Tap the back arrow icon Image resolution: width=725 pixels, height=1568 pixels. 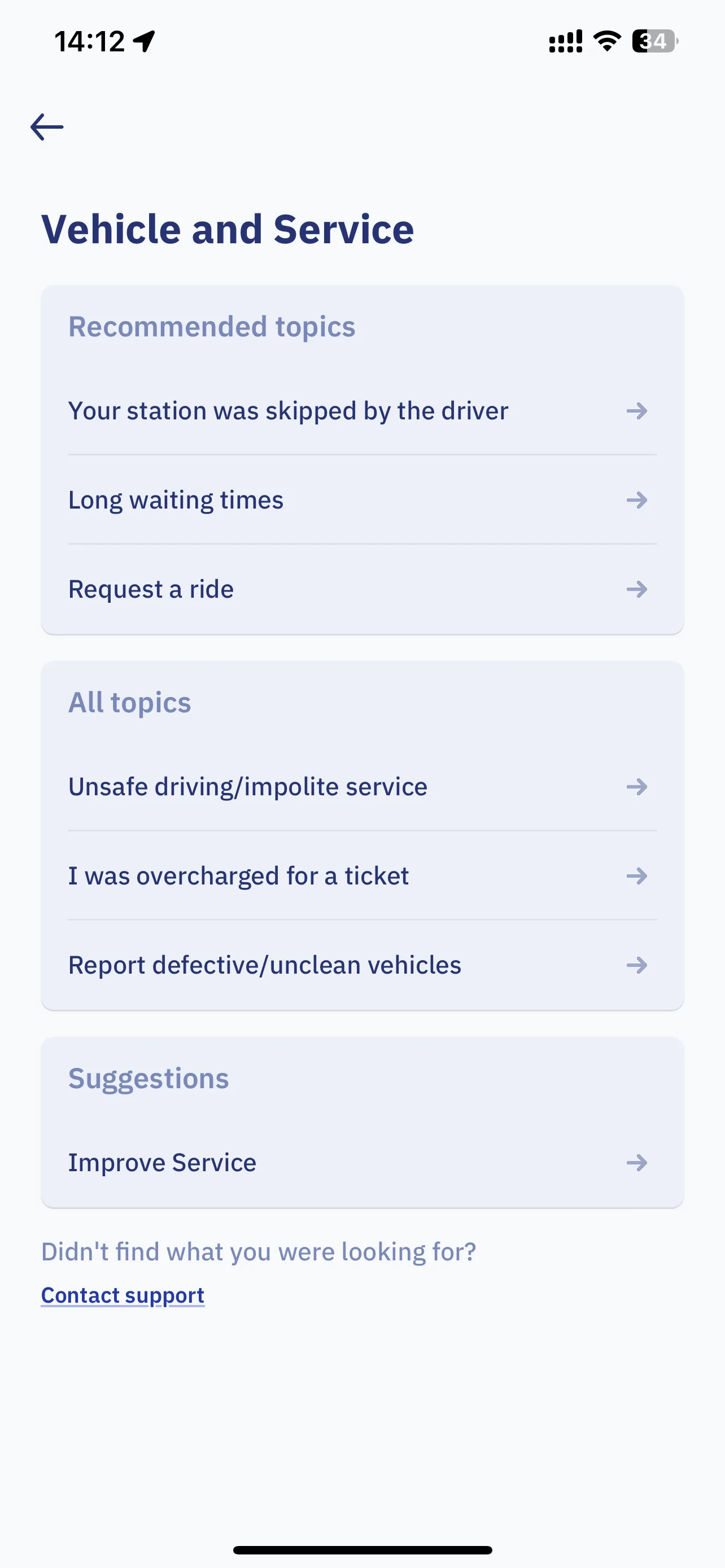(47, 126)
